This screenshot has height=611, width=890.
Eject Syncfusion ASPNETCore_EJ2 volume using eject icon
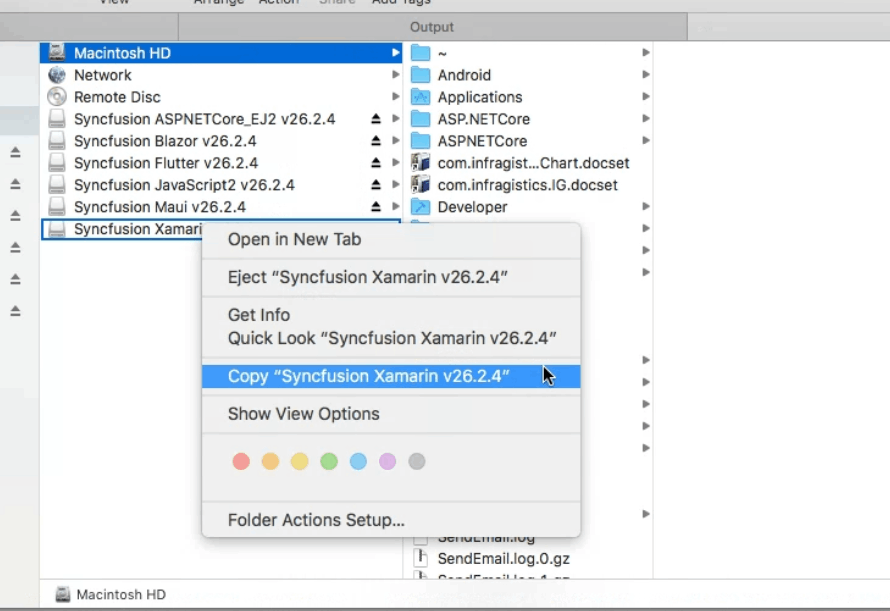click(x=376, y=119)
